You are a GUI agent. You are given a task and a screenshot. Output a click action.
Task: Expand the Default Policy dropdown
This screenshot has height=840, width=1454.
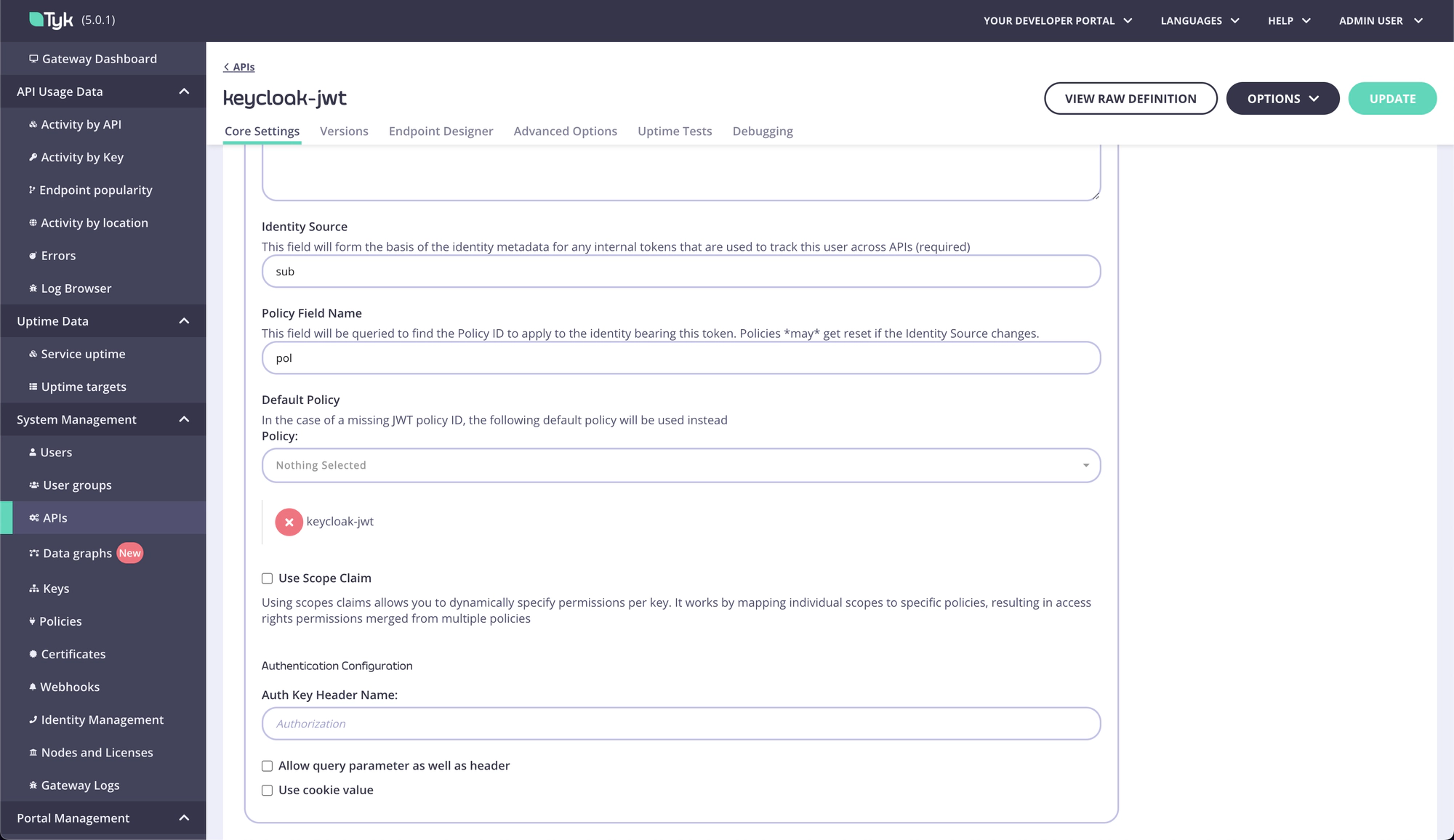[681, 465]
